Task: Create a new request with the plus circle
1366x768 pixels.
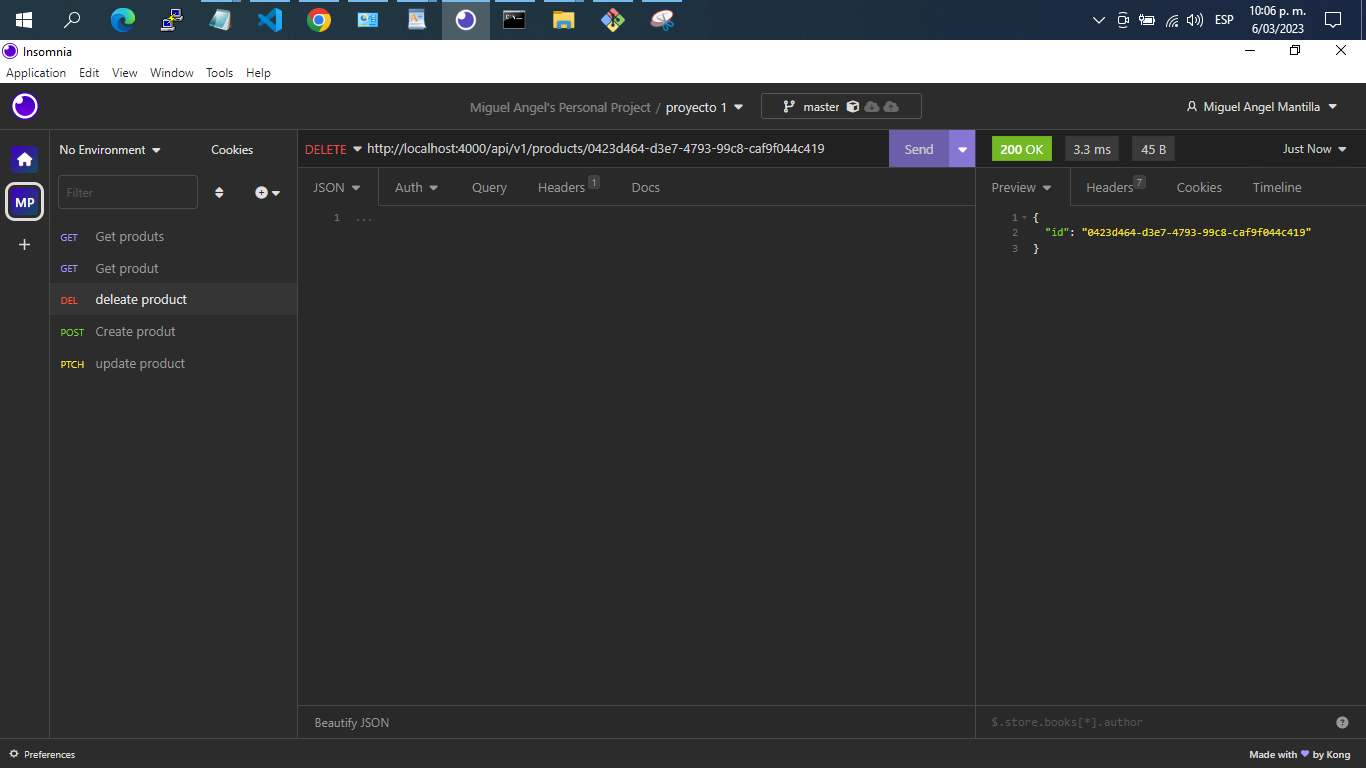Action: 263,192
